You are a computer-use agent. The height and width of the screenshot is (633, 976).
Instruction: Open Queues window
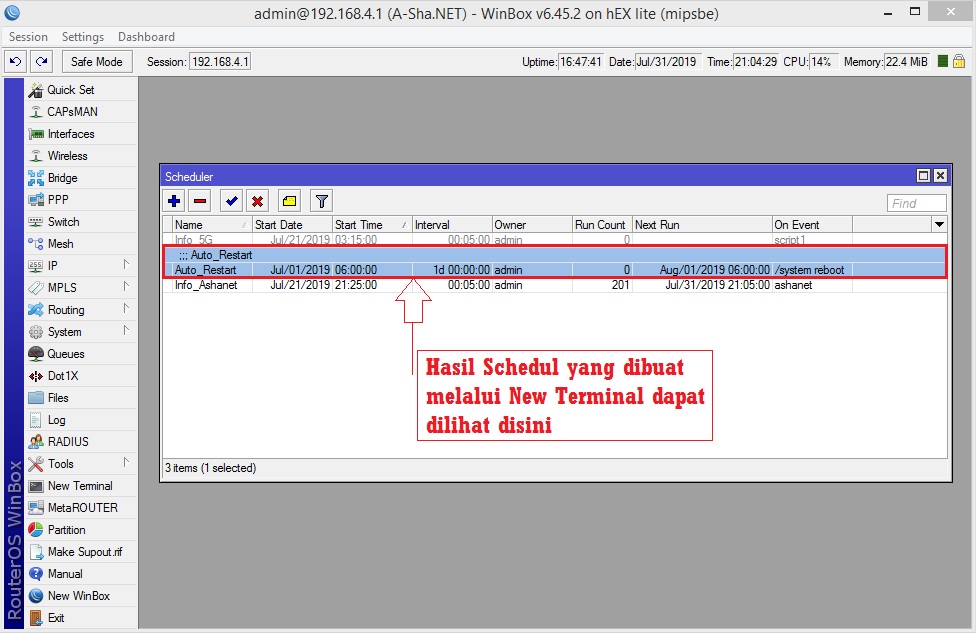pos(65,354)
